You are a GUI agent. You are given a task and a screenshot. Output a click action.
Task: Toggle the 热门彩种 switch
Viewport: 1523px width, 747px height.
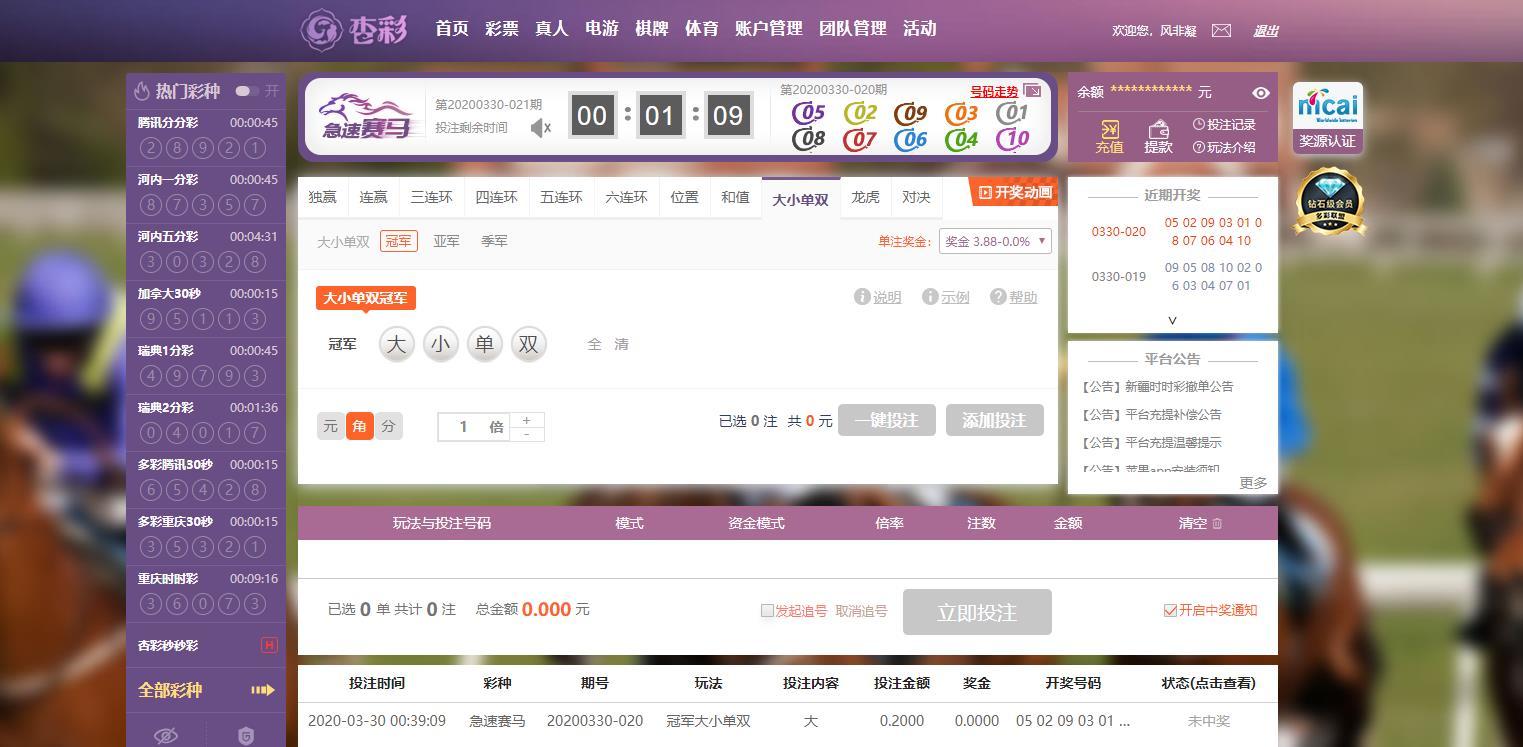coord(246,91)
